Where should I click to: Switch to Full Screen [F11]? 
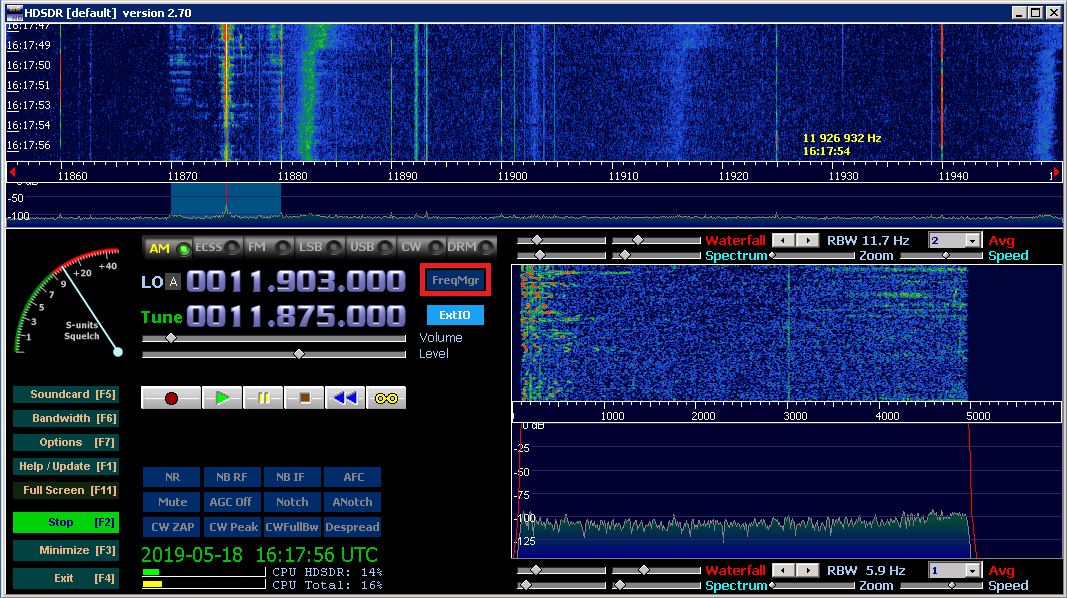(66, 490)
